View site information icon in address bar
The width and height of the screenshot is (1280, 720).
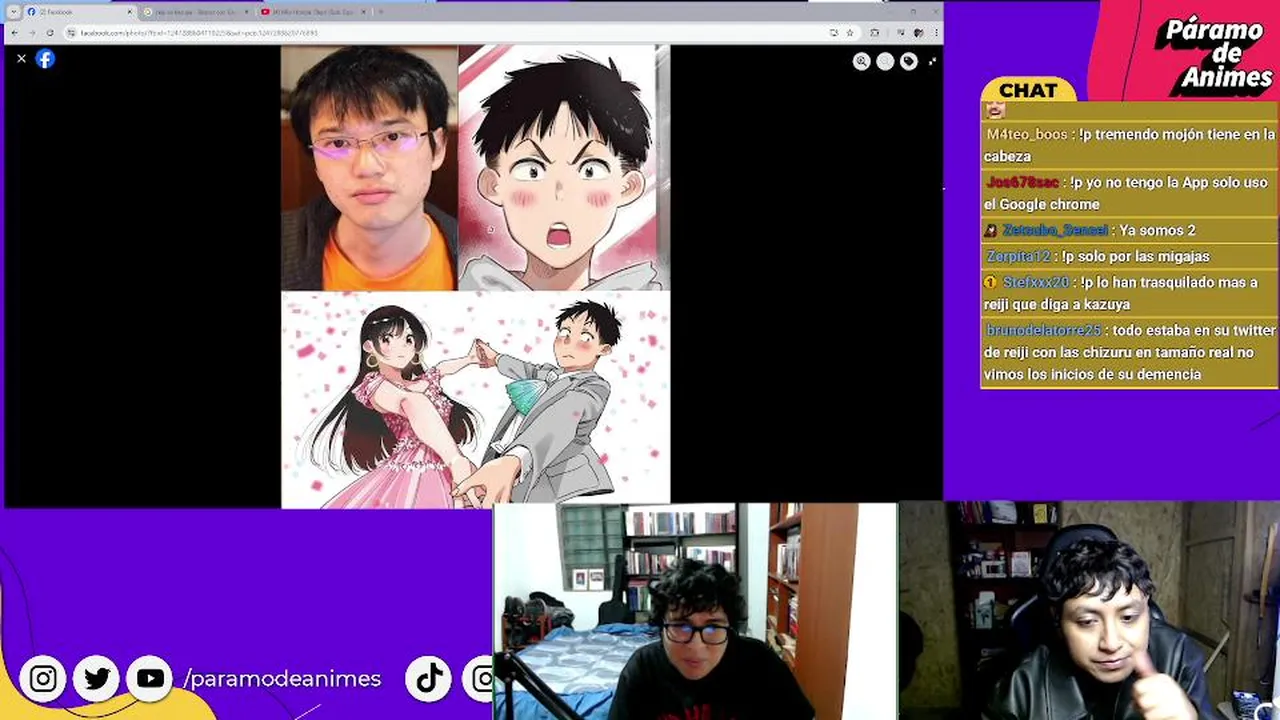(71, 33)
